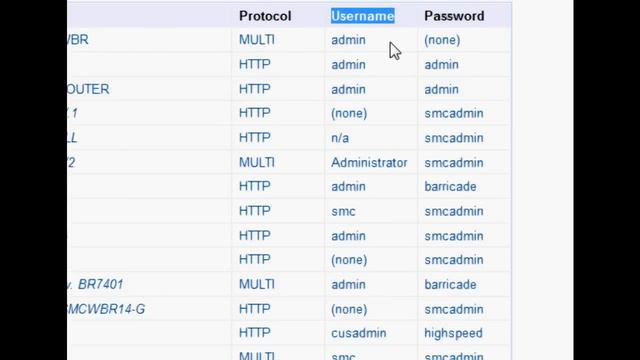Click the highspeed password entry
640x360 pixels.
[453, 333]
